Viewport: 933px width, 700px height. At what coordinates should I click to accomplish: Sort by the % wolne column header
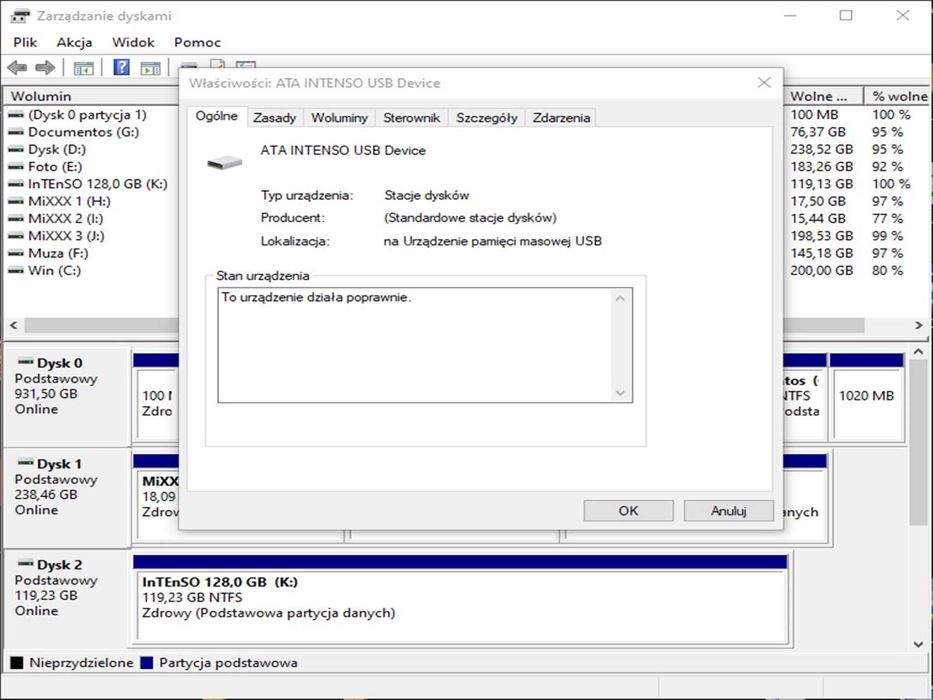click(x=898, y=96)
